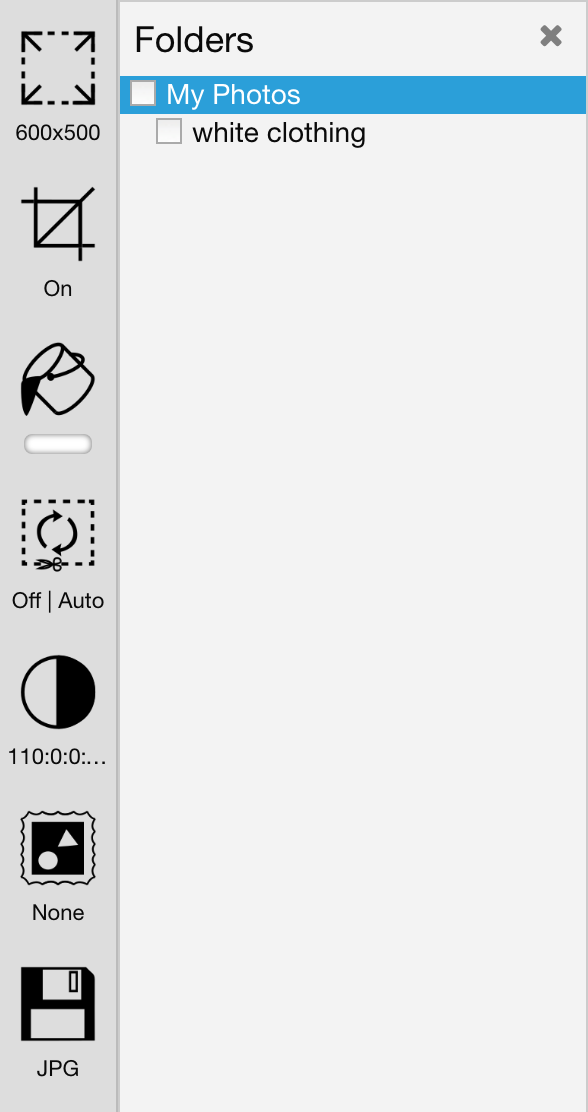Click the Folders panel heading

[194, 40]
